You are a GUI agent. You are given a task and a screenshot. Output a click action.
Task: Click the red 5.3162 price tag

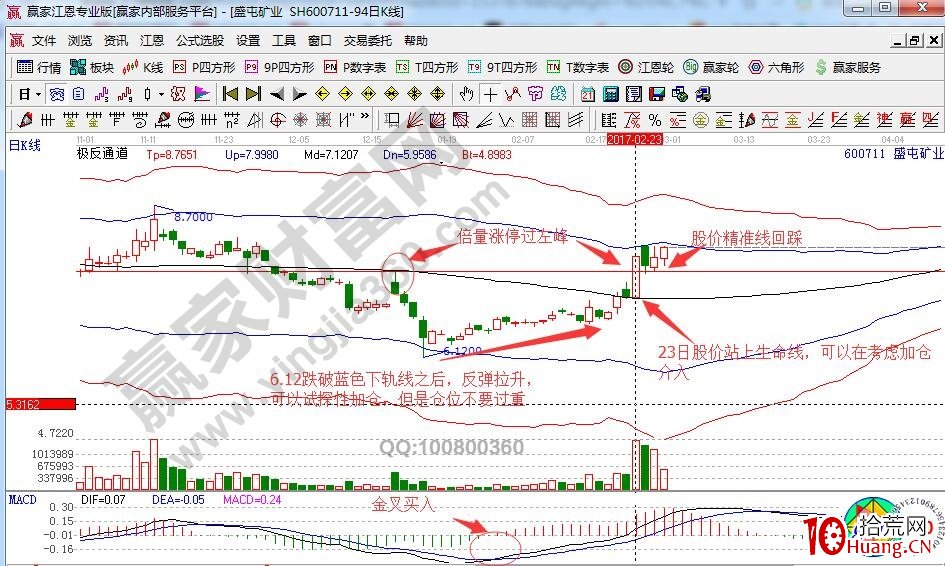click(41, 404)
